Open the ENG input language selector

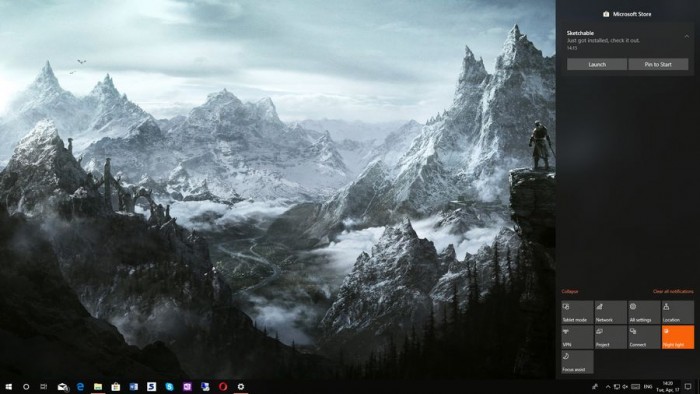tap(648, 387)
